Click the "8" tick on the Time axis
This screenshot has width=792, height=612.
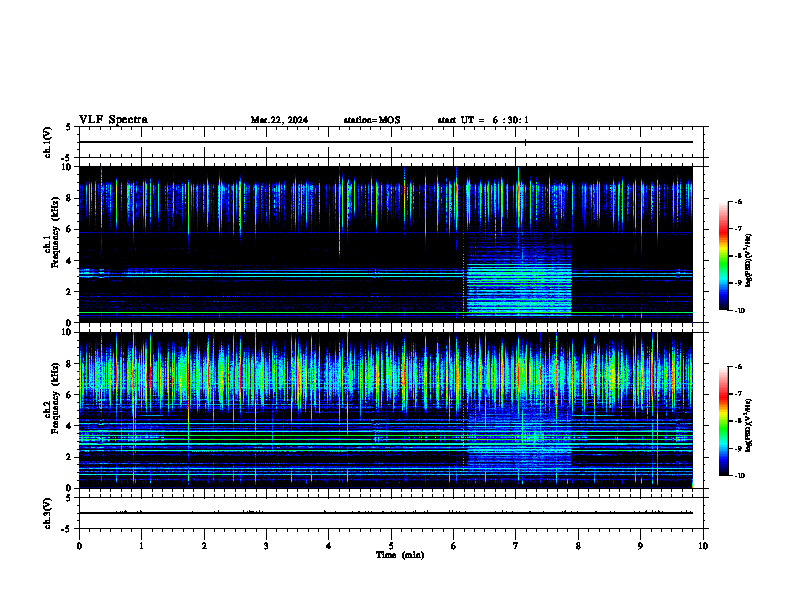578,546
